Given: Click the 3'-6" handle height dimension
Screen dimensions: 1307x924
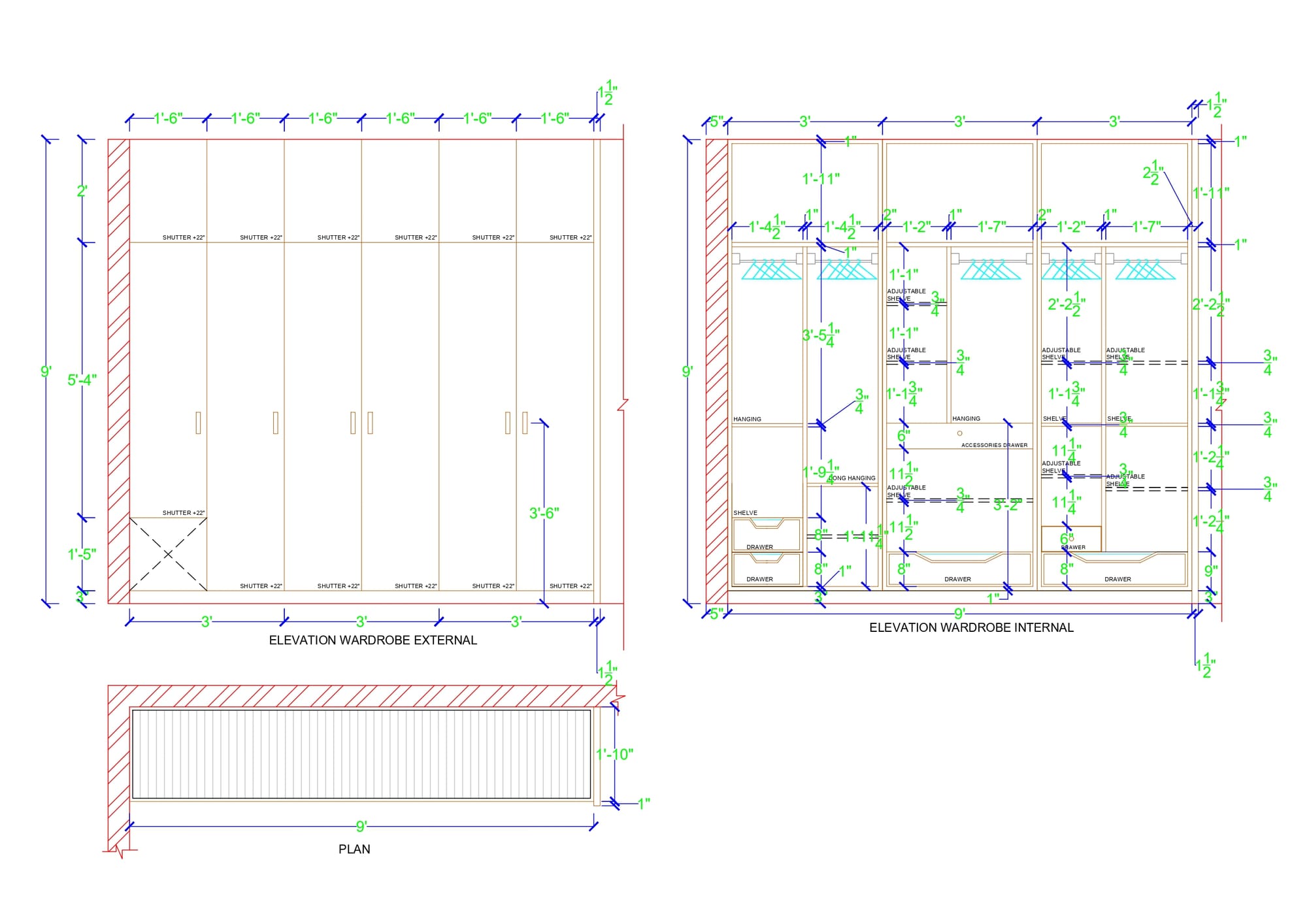Looking at the screenshot, I should click(544, 514).
